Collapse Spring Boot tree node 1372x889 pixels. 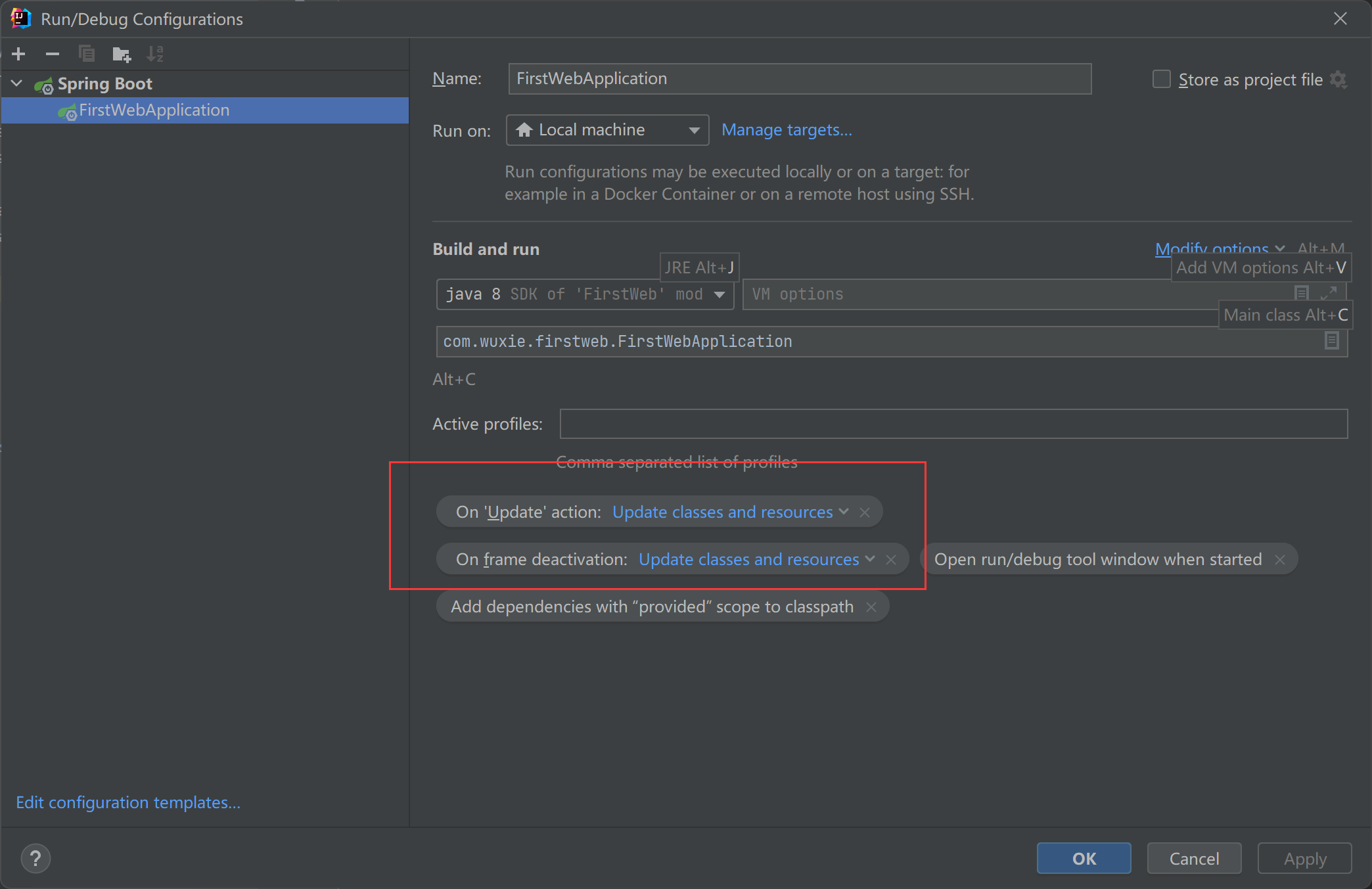point(17,83)
